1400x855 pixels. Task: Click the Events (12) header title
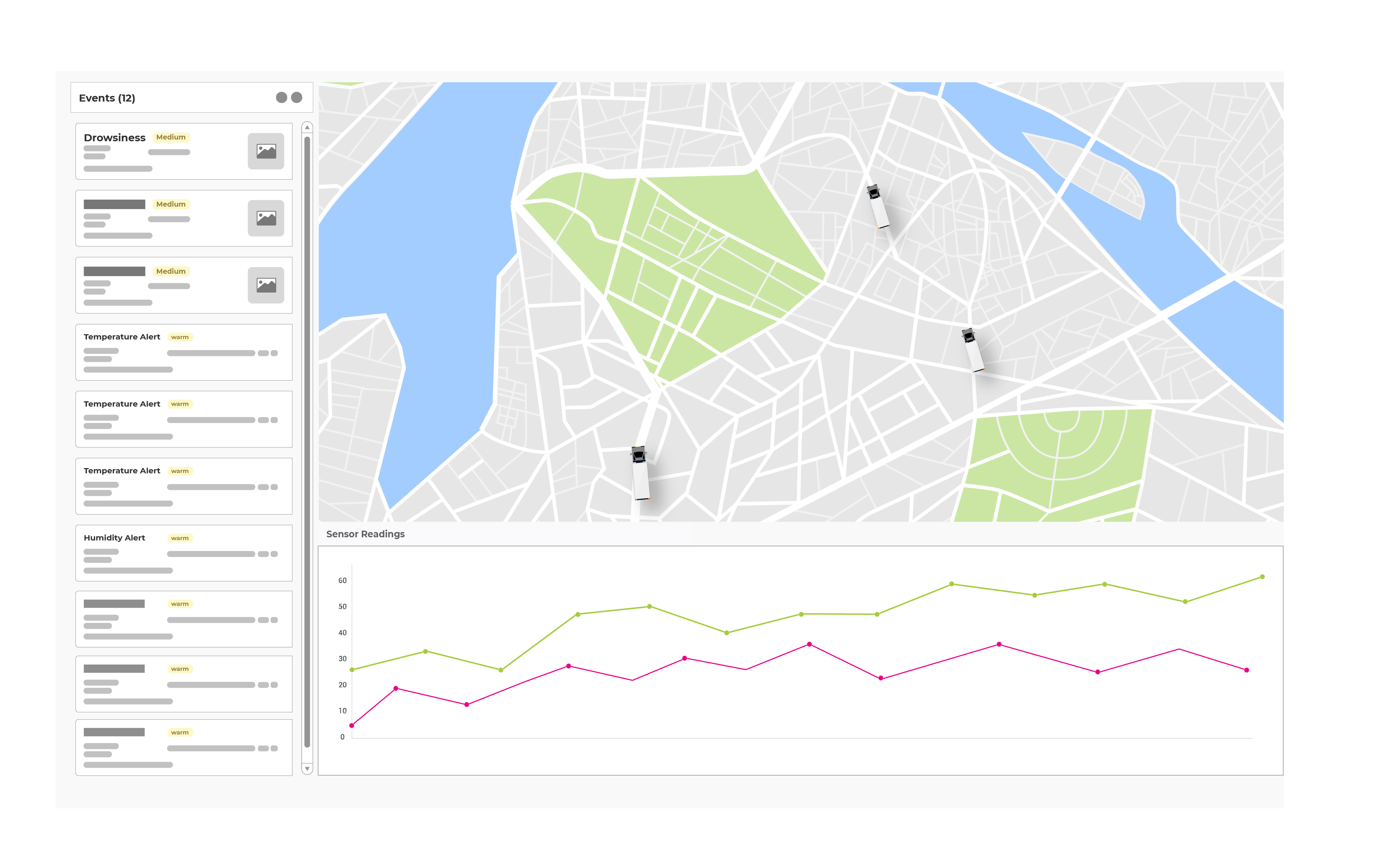point(107,98)
